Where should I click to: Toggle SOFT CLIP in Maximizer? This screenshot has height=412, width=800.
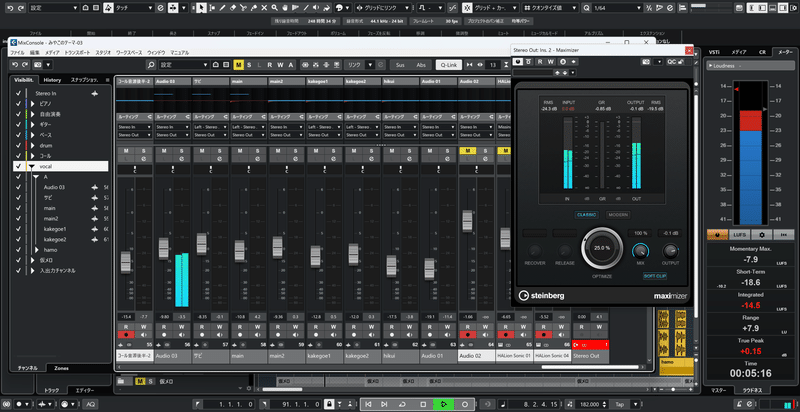655,276
